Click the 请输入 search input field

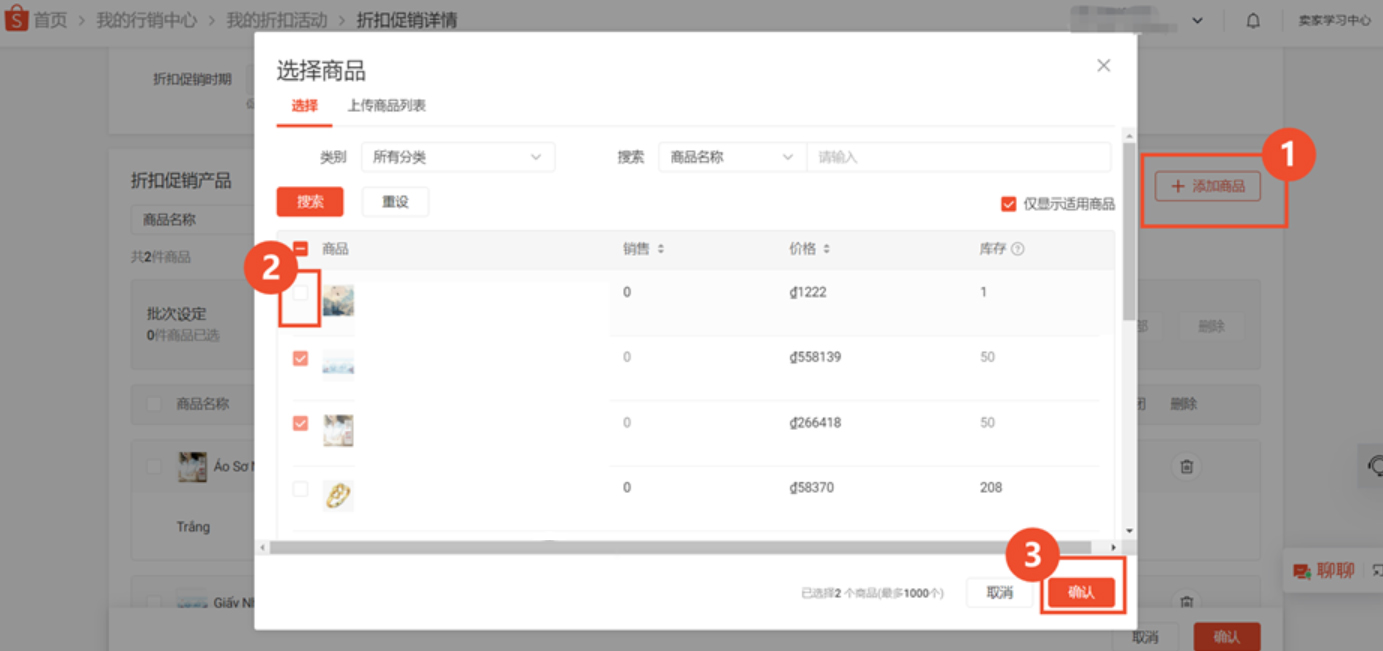pos(957,157)
